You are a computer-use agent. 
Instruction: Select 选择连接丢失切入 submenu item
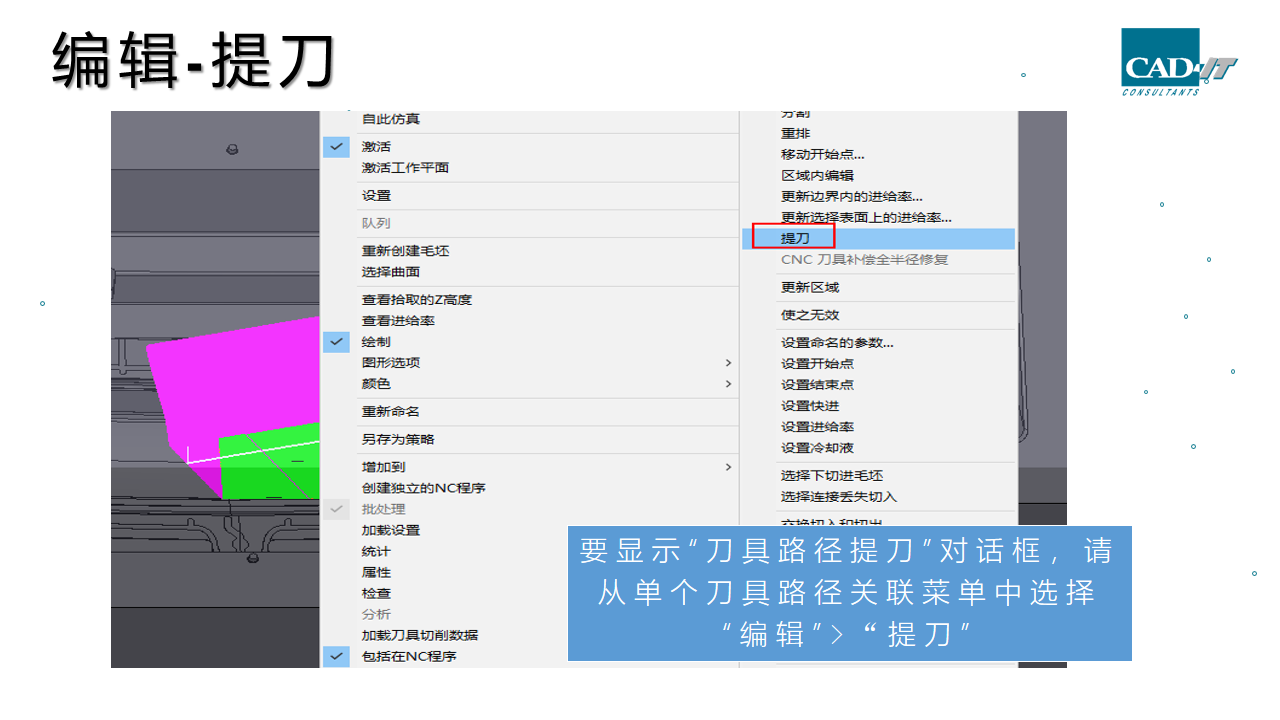tap(839, 497)
